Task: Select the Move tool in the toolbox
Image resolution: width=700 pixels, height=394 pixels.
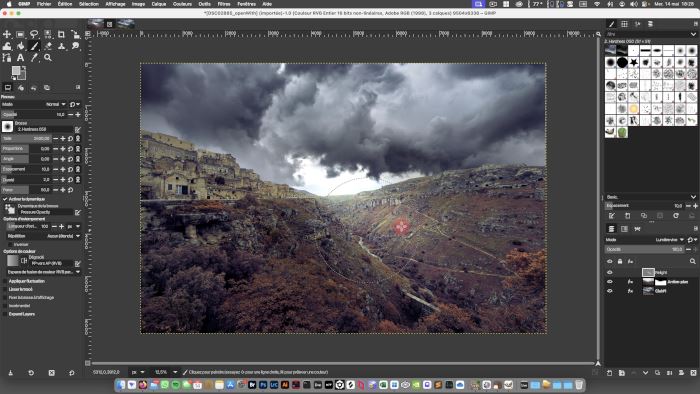Action: (7, 34)
